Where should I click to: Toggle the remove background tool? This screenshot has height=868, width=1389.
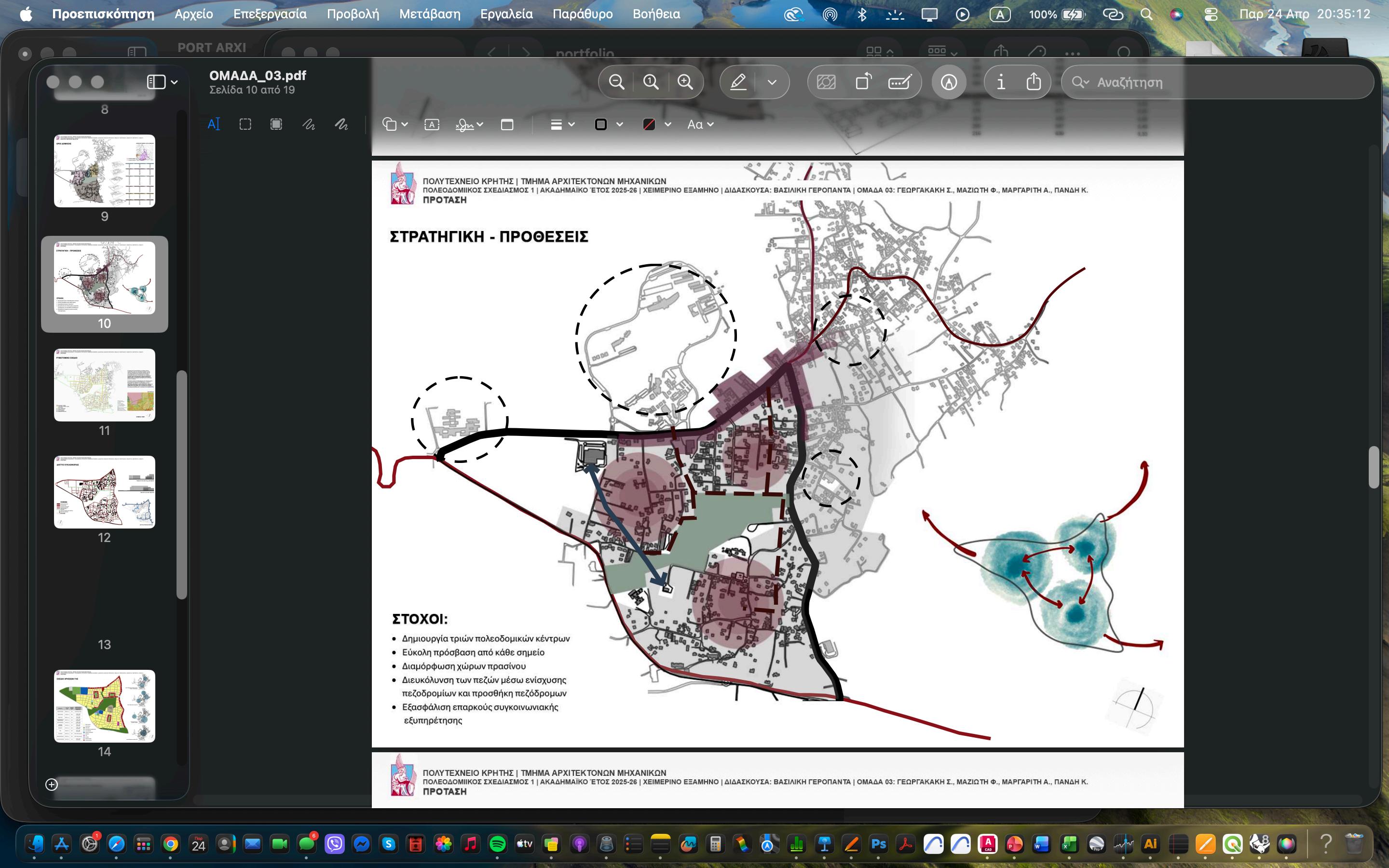(826, 82)
